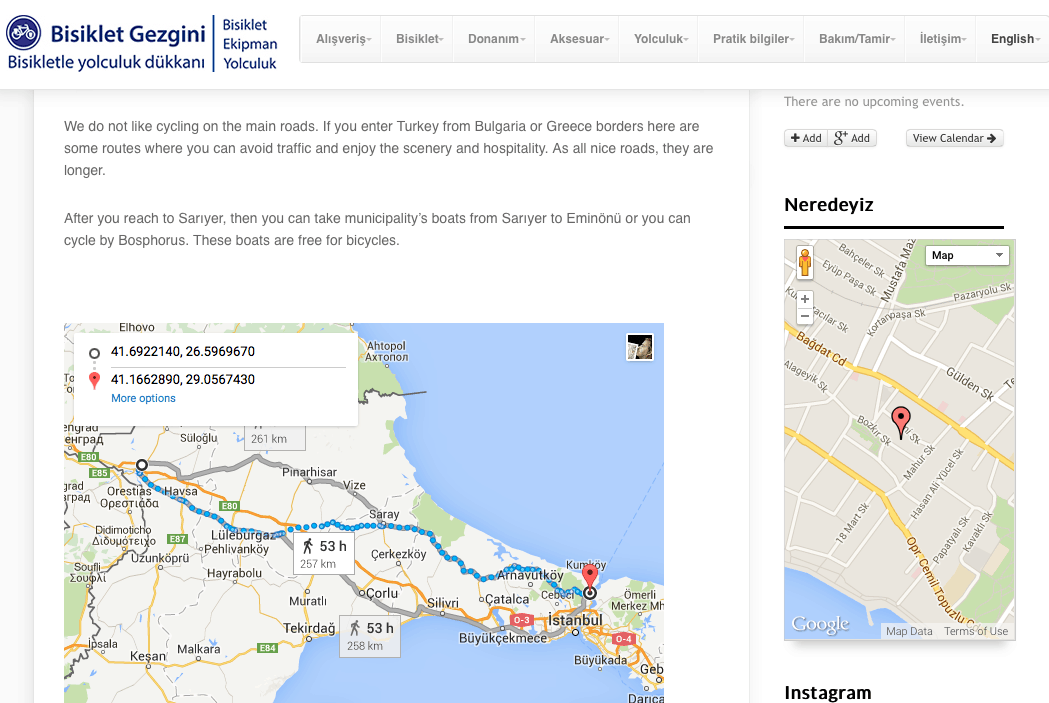Click the route start circle near Edirne
This screenshot has height=703, width=1049.
pyautogui.click(x=142, y=465)
